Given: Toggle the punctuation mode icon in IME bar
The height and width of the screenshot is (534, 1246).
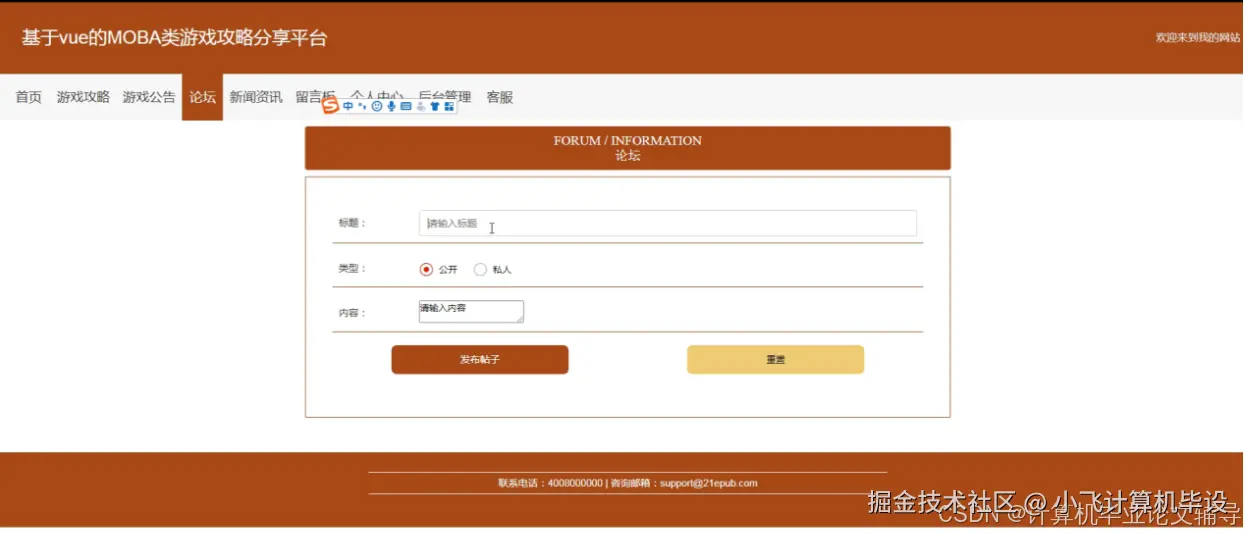Looking at the screenshot, I should [x=362, y=106].
